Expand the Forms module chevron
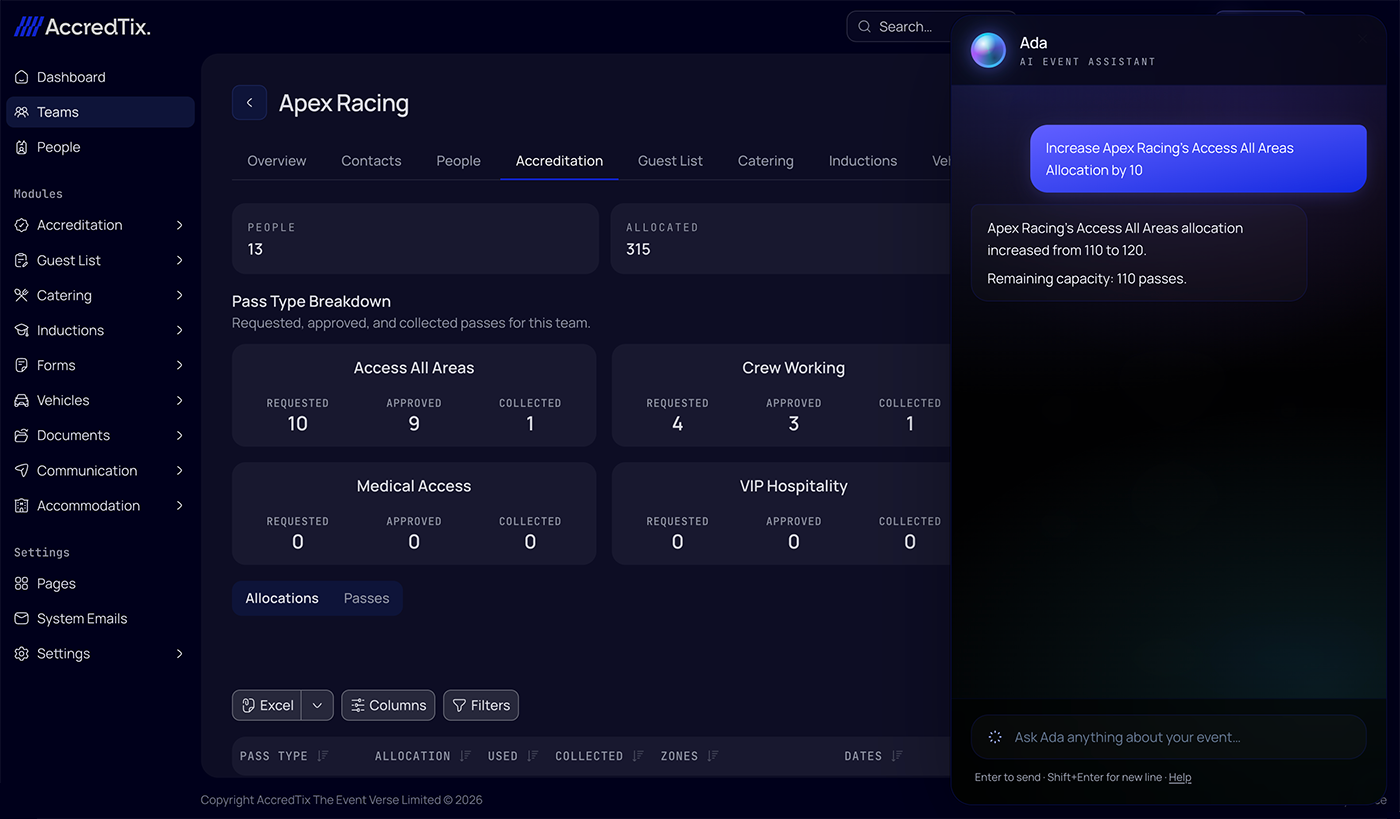This screenshot has height=819, width=1400. coord(180,365)
